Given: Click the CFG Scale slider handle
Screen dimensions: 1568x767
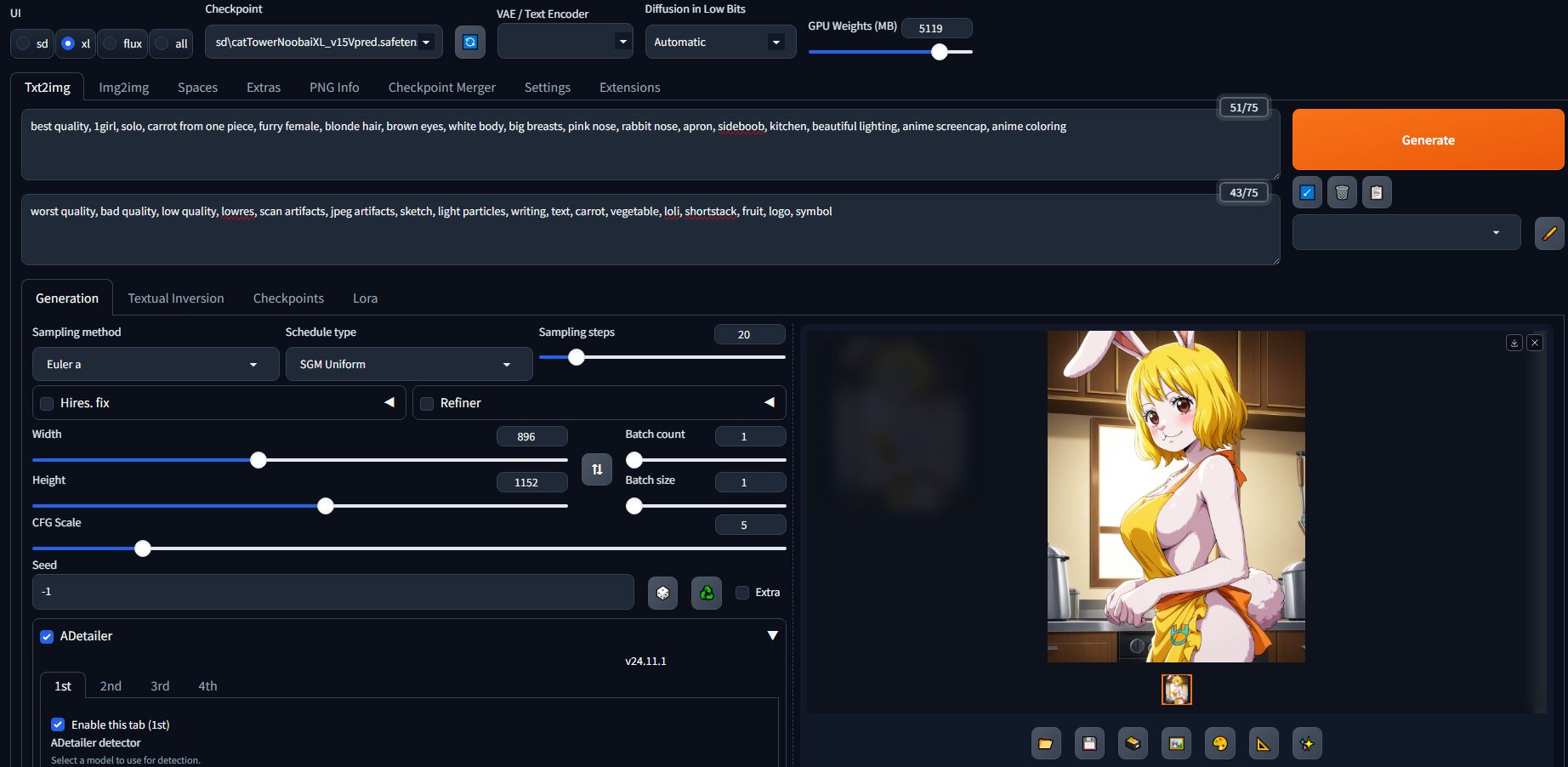Looking at the screenshot, I should click(x=143, y=548).
